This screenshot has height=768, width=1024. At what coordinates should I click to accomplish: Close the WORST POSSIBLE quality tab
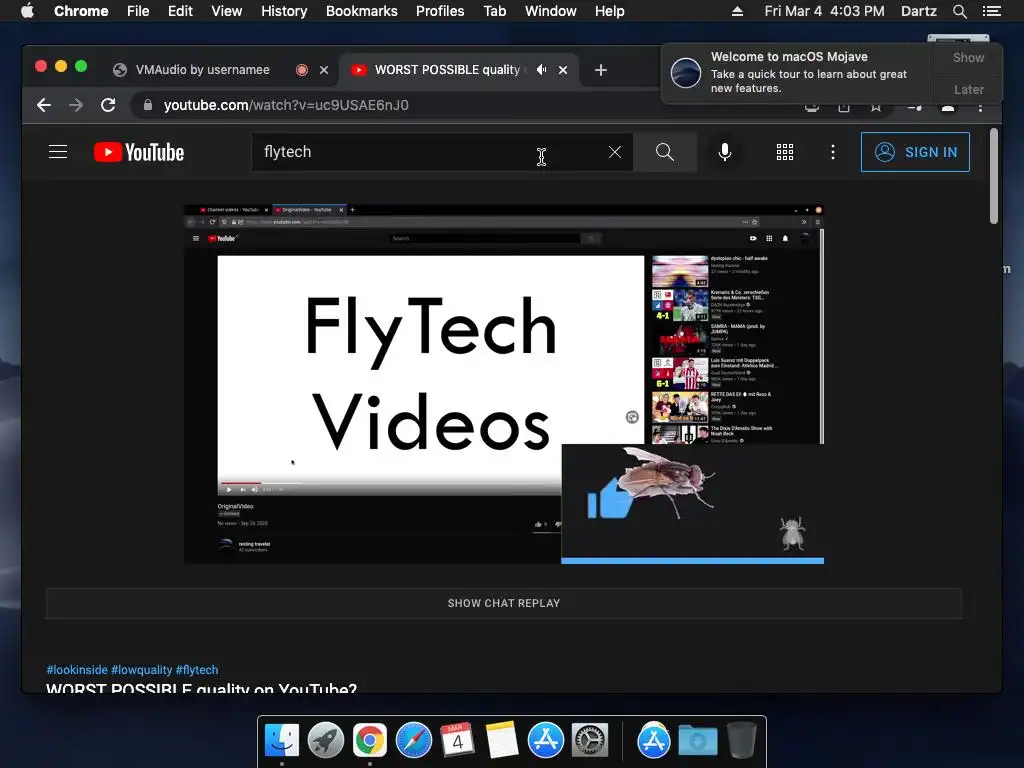coord(563,70)
